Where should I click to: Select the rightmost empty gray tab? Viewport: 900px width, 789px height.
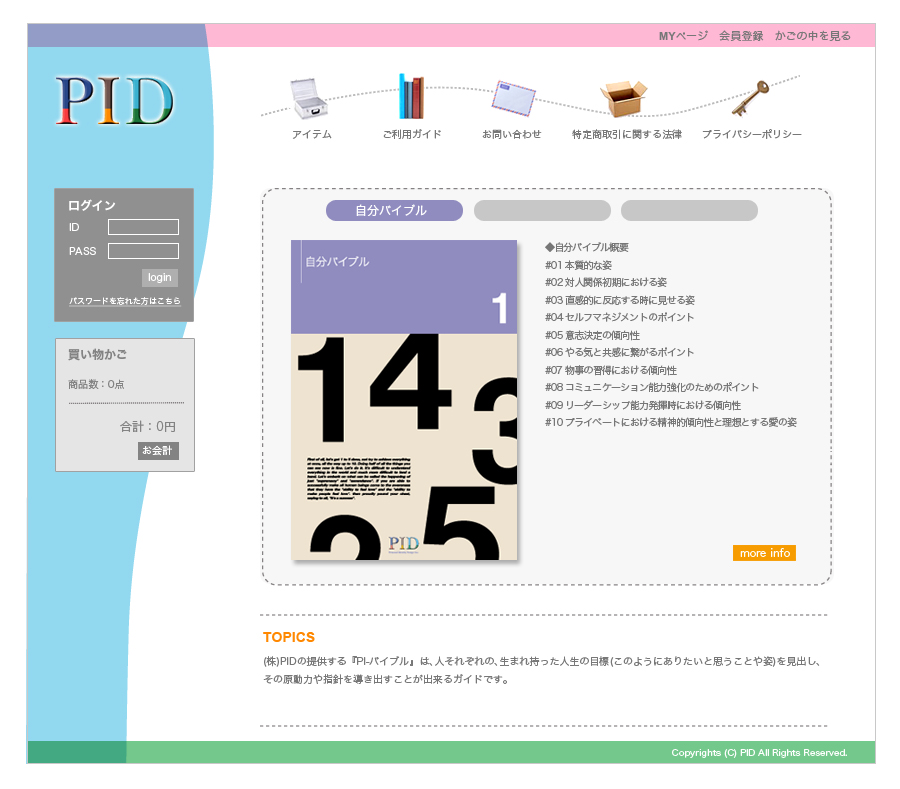coord(689,210)
